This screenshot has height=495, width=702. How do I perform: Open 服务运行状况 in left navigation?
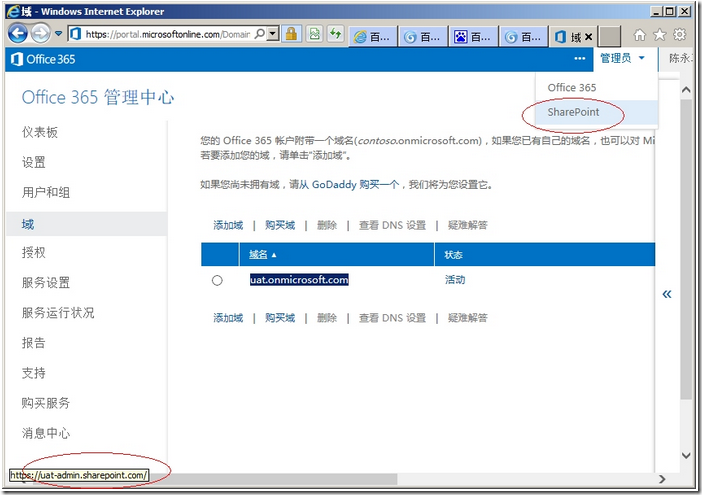click(x=58, y=312)
